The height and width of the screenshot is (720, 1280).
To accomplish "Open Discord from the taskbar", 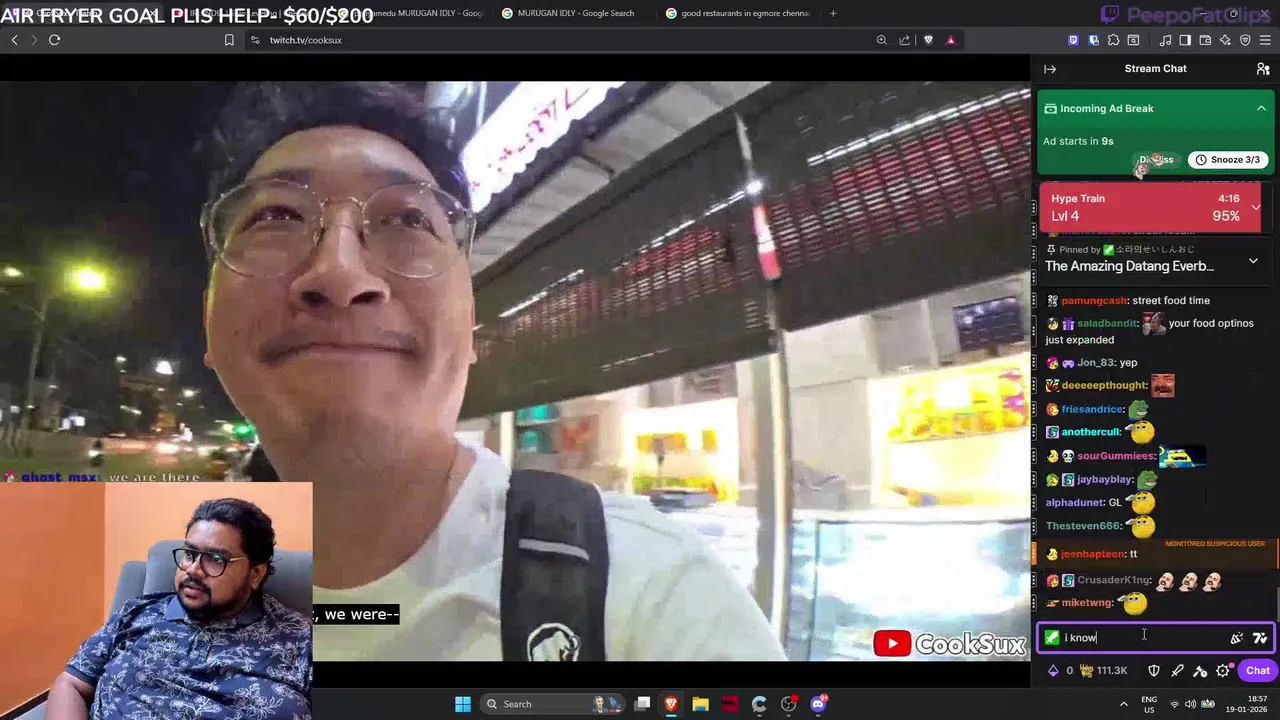I will coord(818,704).
